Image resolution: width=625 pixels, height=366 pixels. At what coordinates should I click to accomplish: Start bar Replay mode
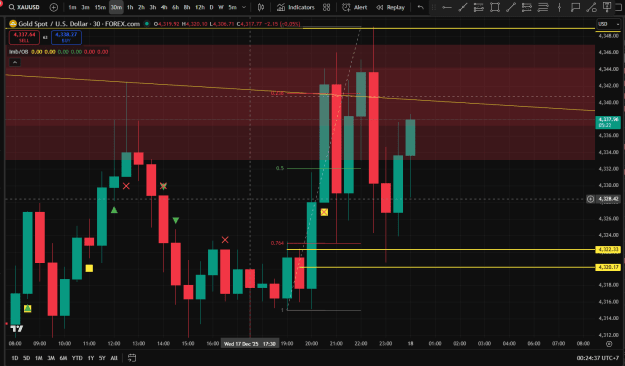[391, 7]
